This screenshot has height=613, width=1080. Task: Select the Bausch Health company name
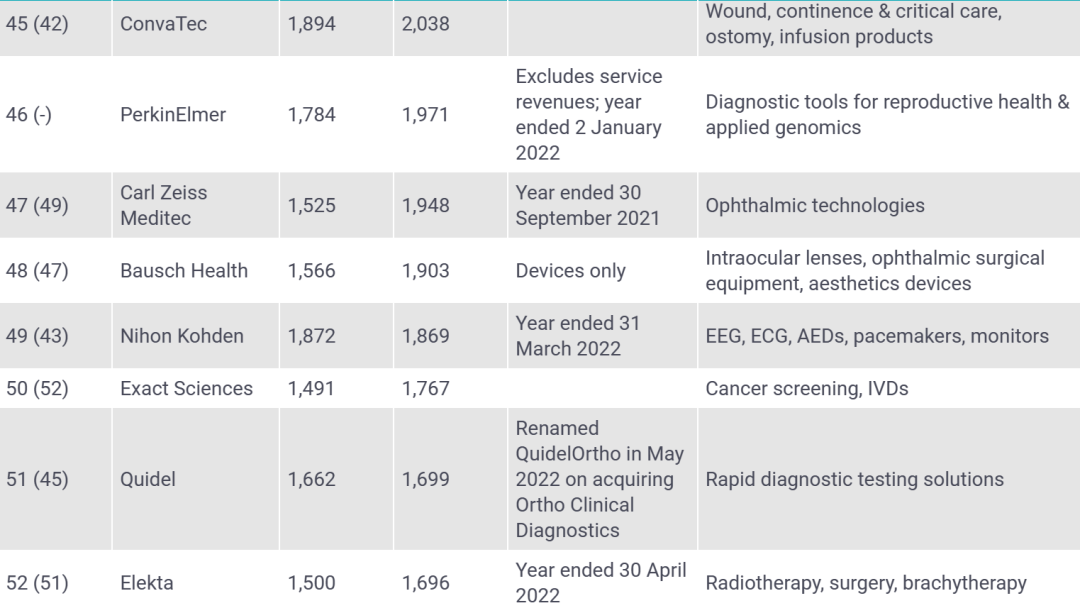tap(184, 271)
